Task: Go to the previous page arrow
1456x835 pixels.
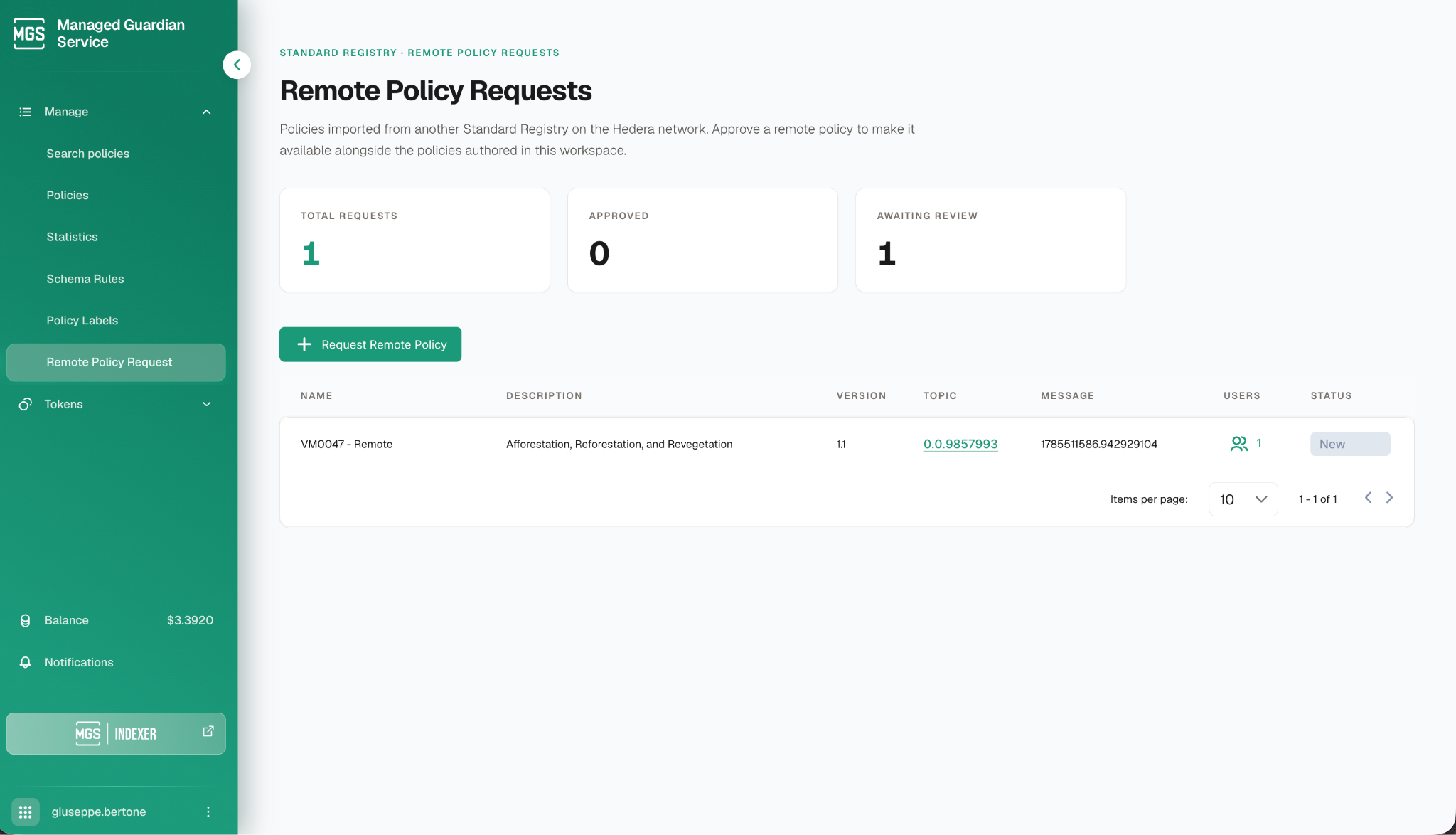Action: (x=1368, y=498)
